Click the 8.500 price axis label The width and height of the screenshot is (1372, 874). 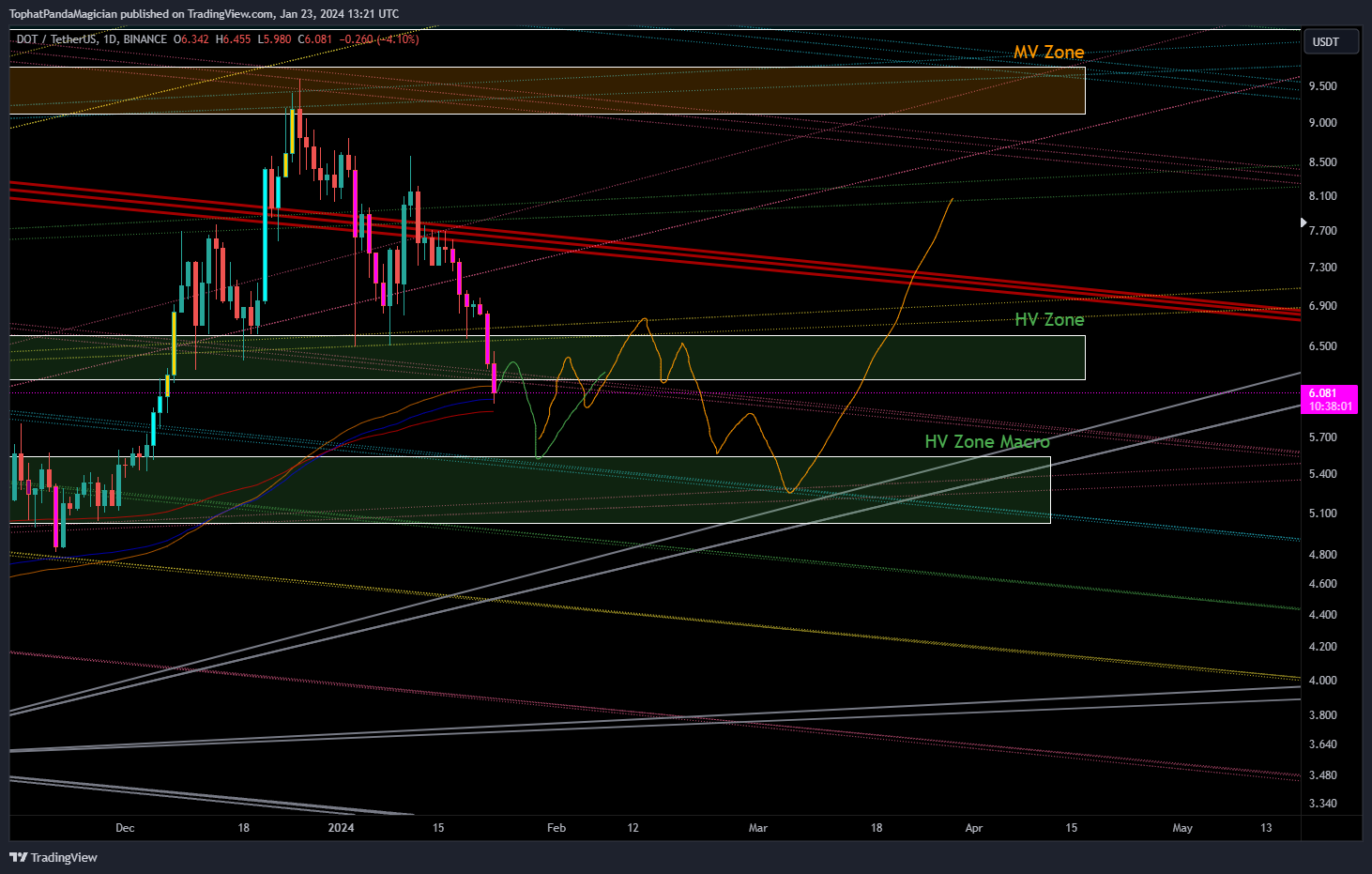click(x=1322, y=162)
